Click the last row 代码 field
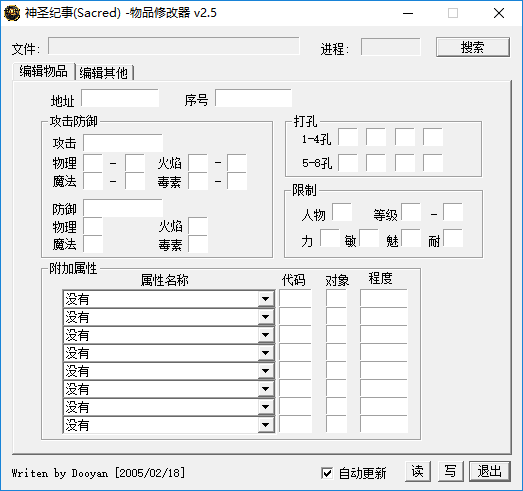 click(x=296, y=424)
